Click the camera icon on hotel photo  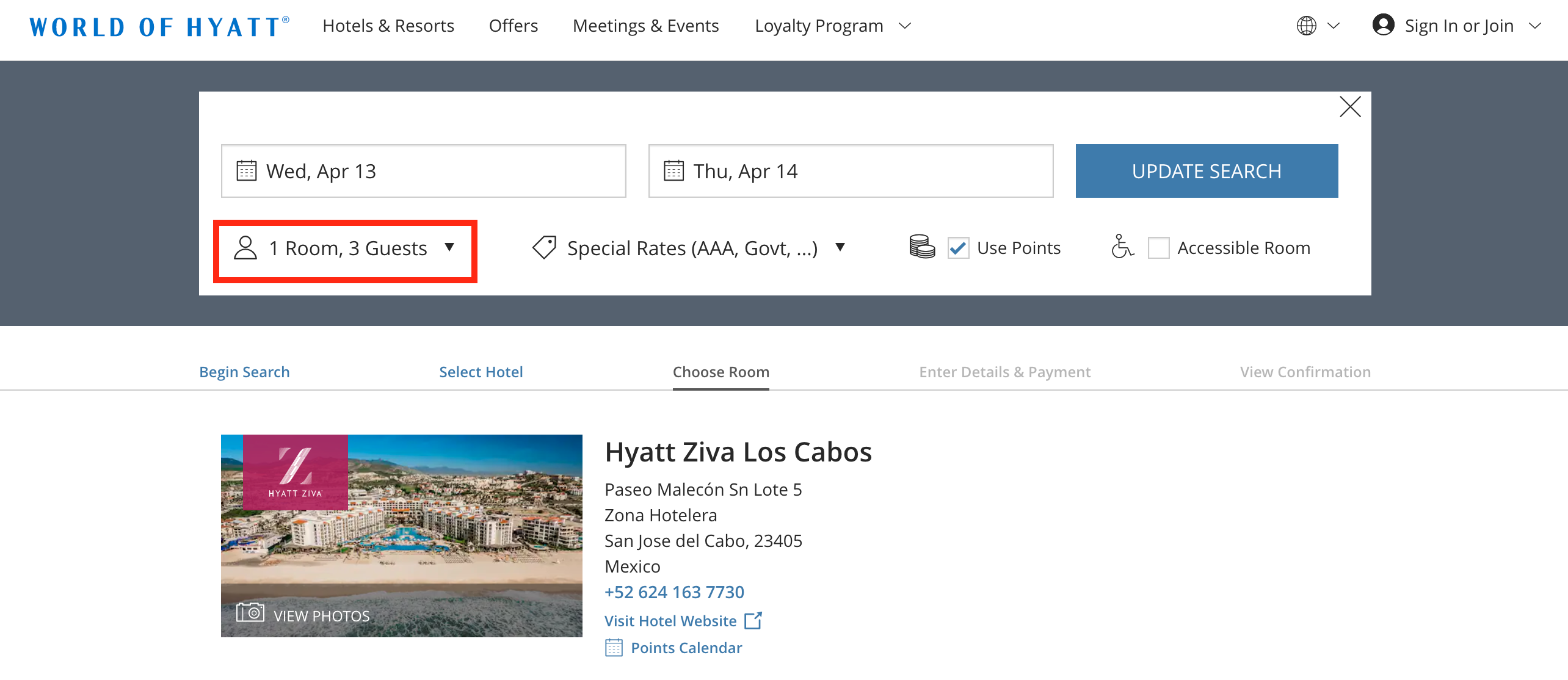[250, 612]
